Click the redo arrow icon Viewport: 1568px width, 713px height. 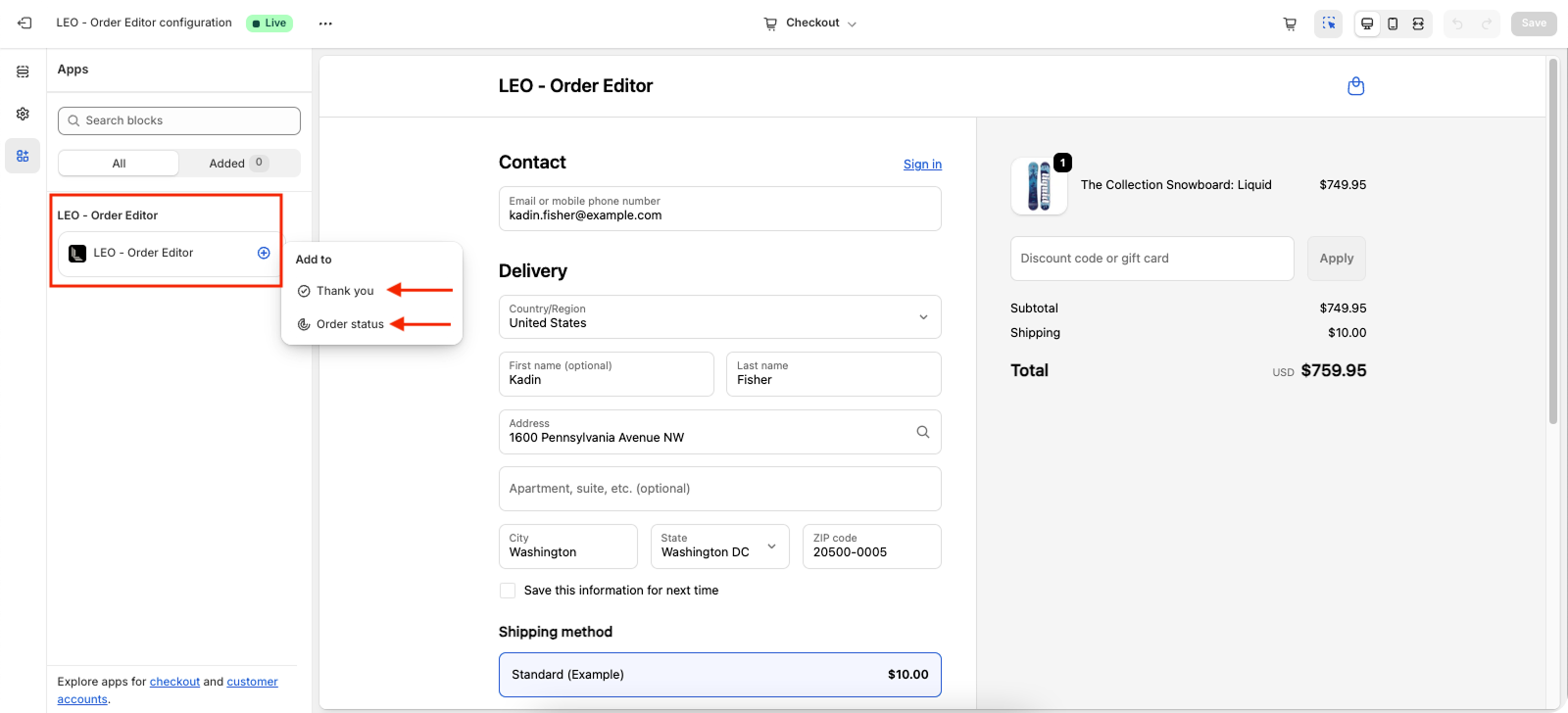pyautogui.click(x=1487, y=24)
